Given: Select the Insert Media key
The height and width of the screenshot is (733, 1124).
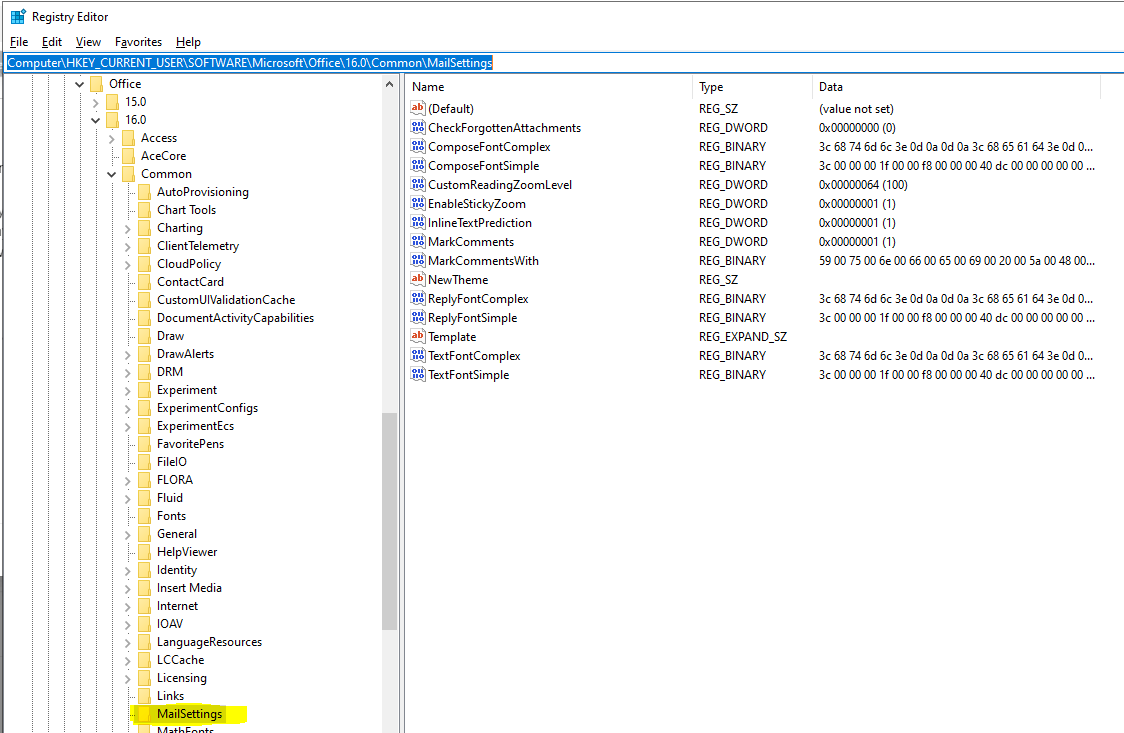Looking at the screenshot, I should [x=189, y=588].
